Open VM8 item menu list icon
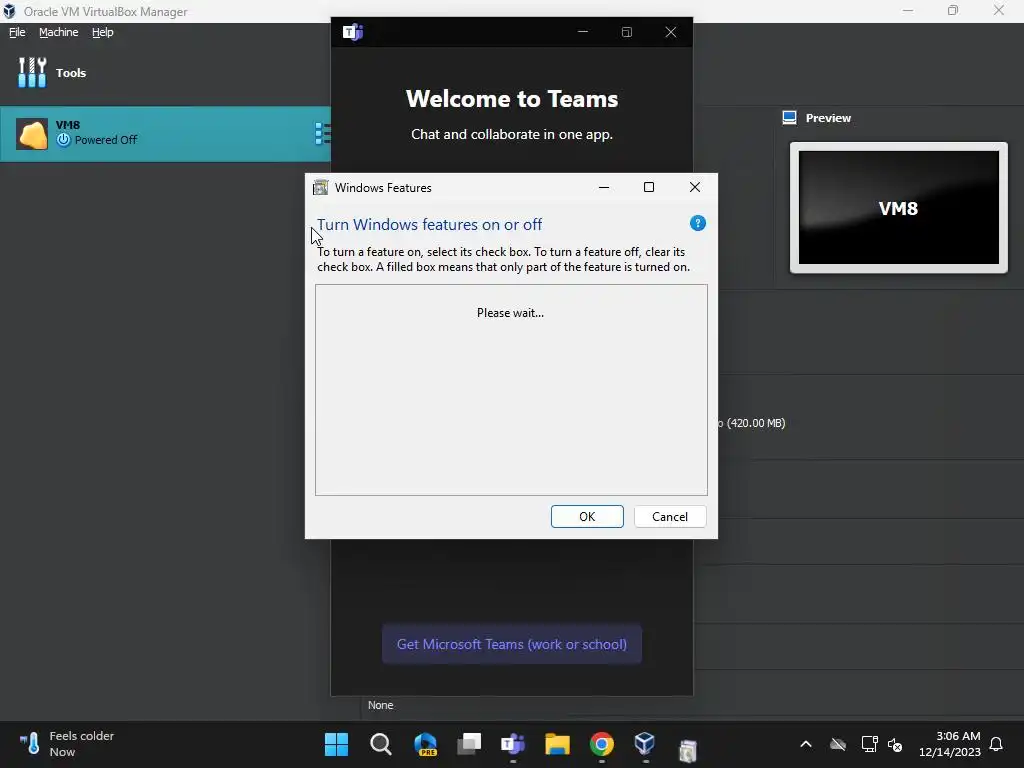1024x768 pixels. click(323, 133)
